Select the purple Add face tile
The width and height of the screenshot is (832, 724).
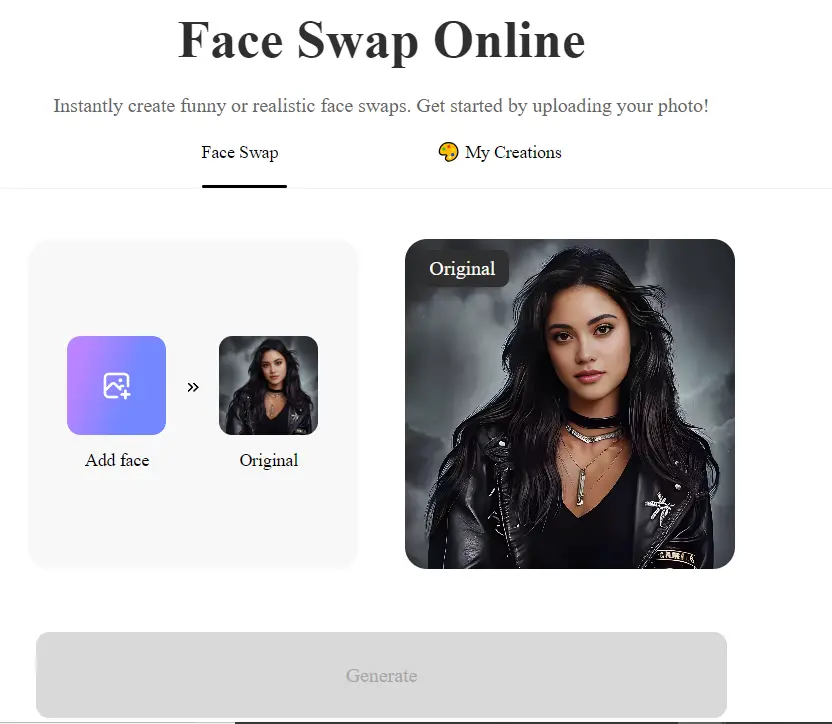point(117,385)
